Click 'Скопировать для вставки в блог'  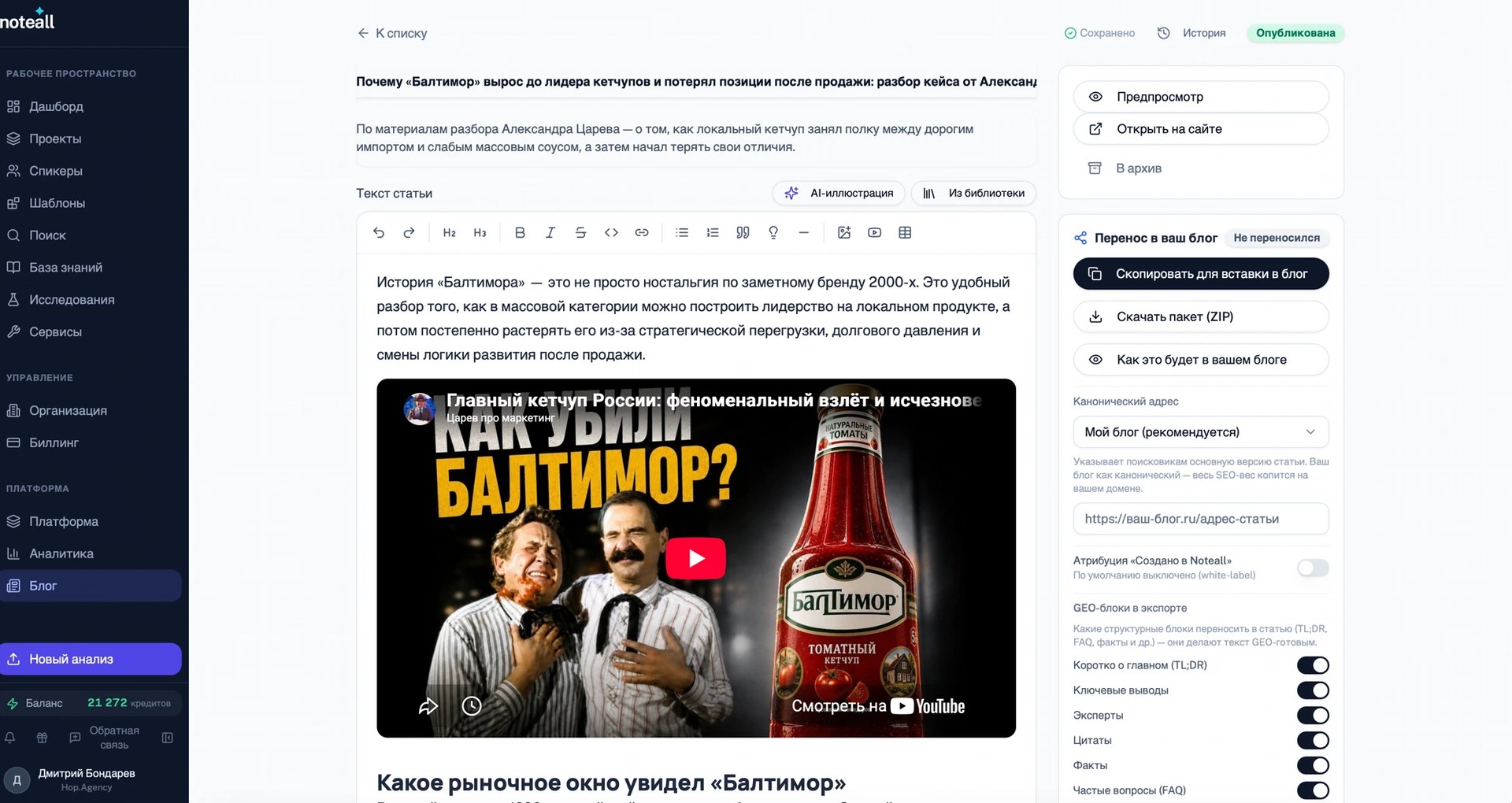[1201, 274]
